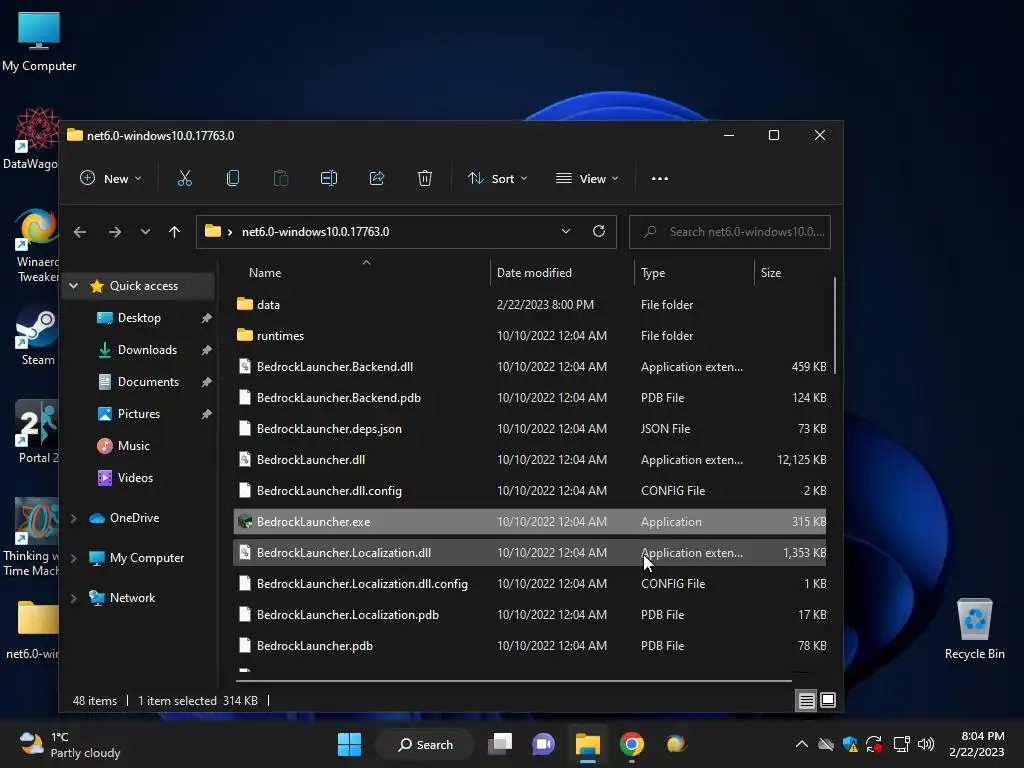Expand the address bar history dropdown
This screenshot has height=768, width=1024.
[566, 231]
